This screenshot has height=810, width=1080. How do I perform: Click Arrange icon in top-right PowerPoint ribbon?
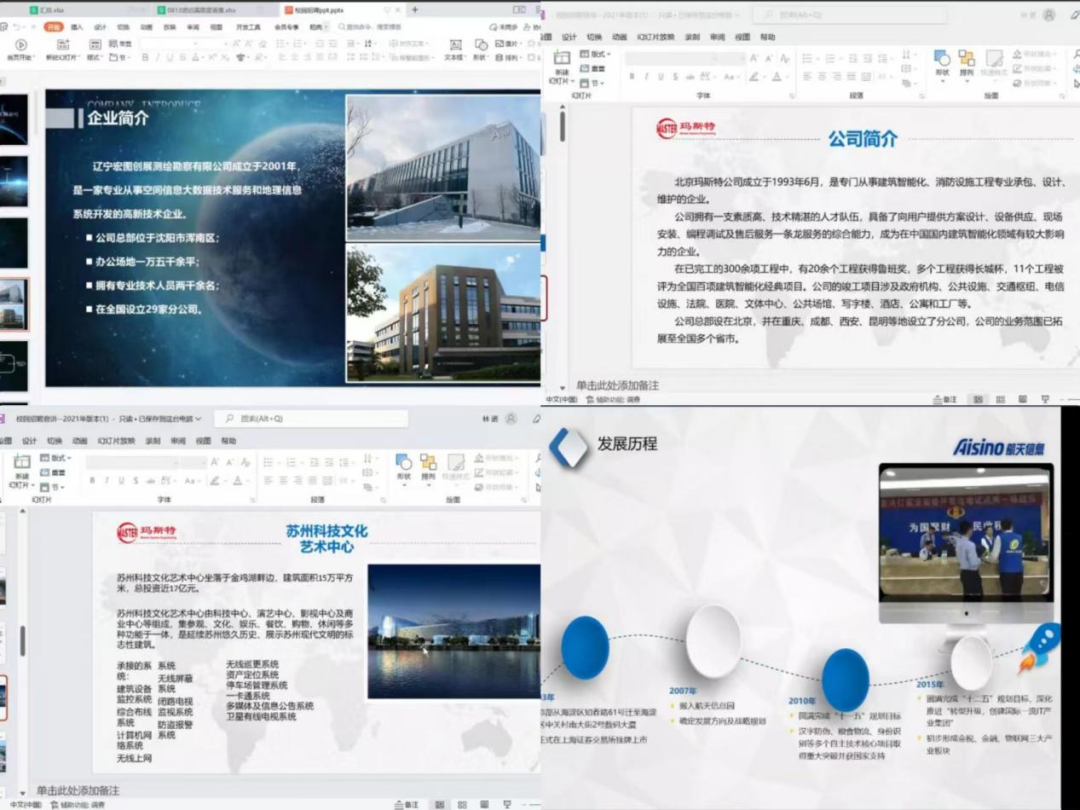(x=966, y=59)
